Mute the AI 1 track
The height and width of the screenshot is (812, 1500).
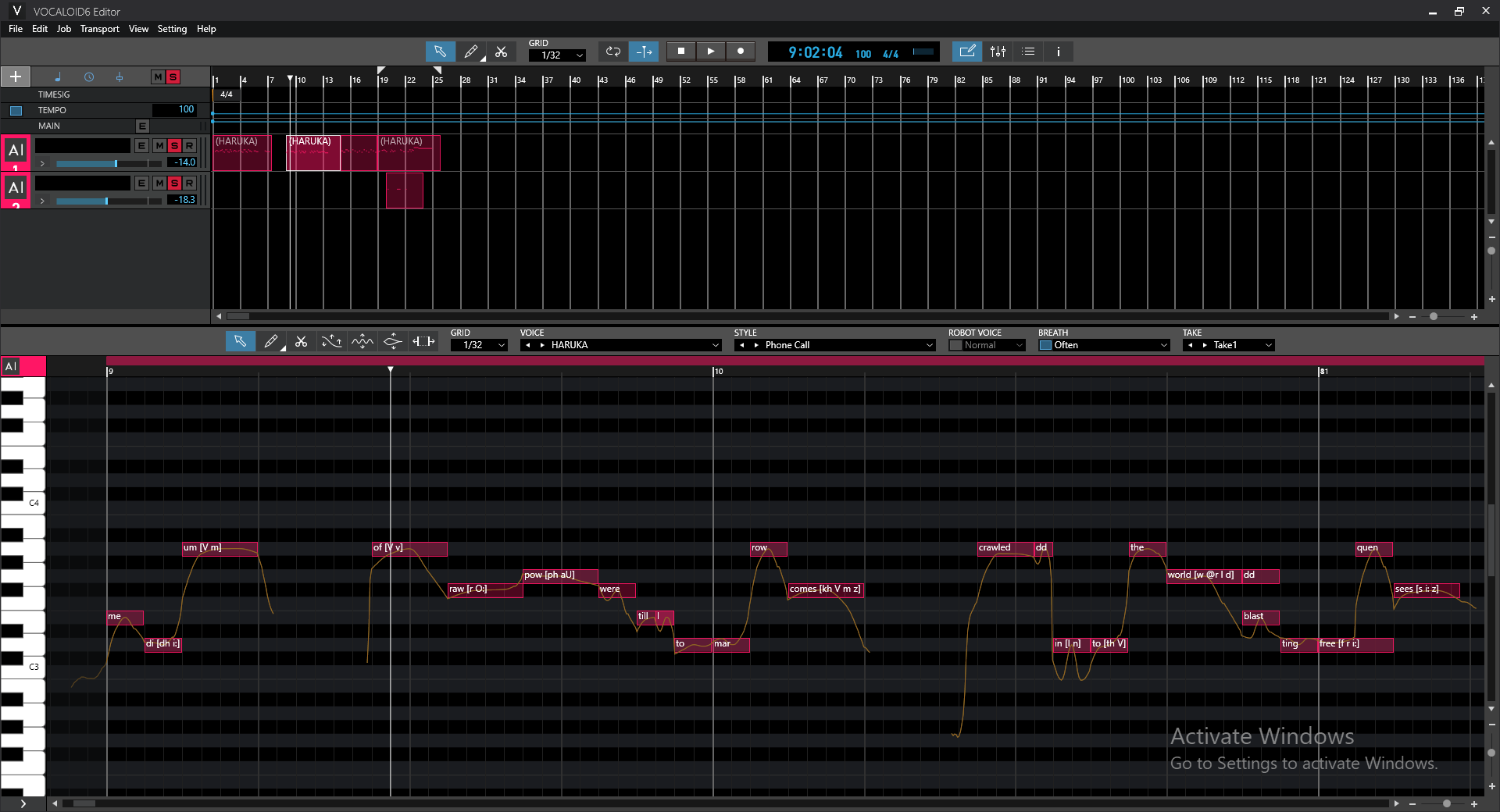(159, 145)
